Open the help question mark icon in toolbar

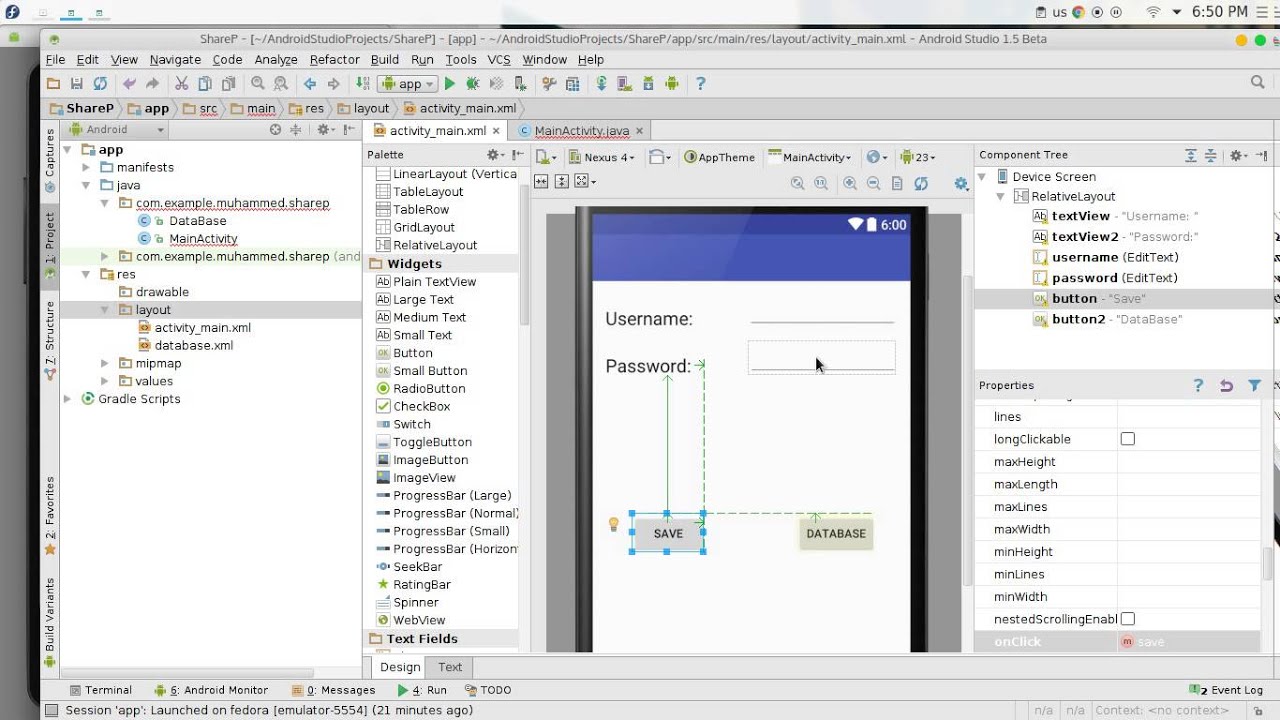point(700,84)
